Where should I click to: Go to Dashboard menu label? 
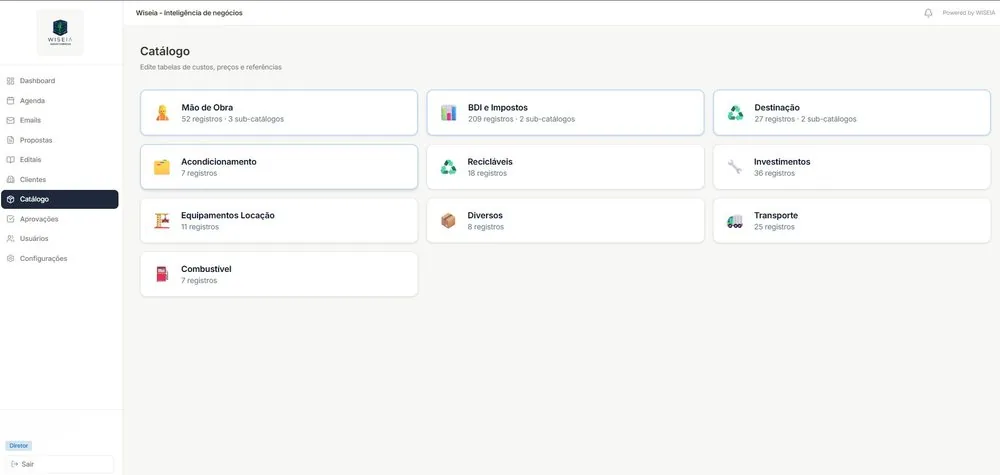pyautogui.click(x=37, y=81)
